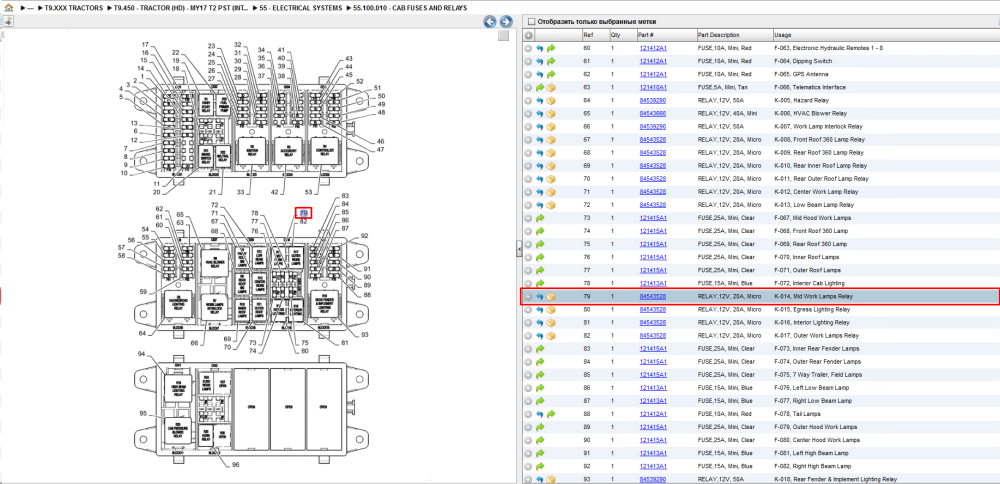Click the blue arrow icon on Ref 62 row
The height and width of the screenshot is (484, 1000).
coord(540,75)
